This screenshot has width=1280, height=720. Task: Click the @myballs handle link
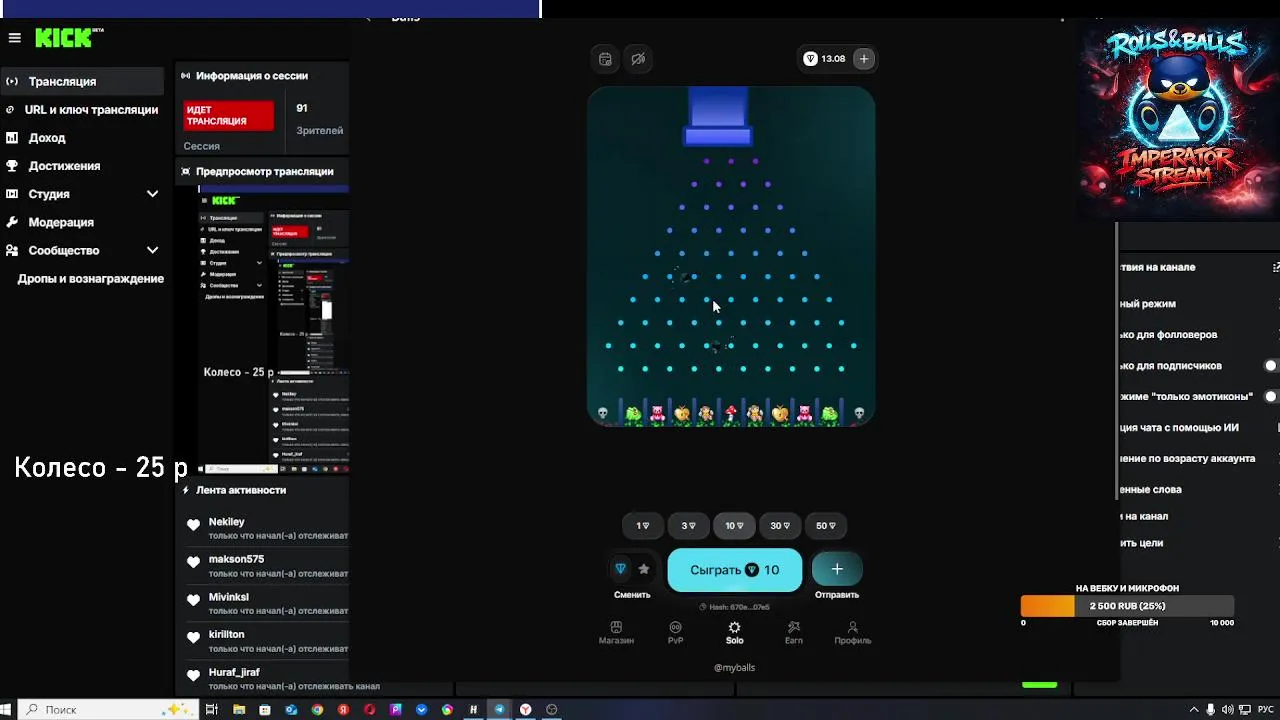[x=734, y=668]
